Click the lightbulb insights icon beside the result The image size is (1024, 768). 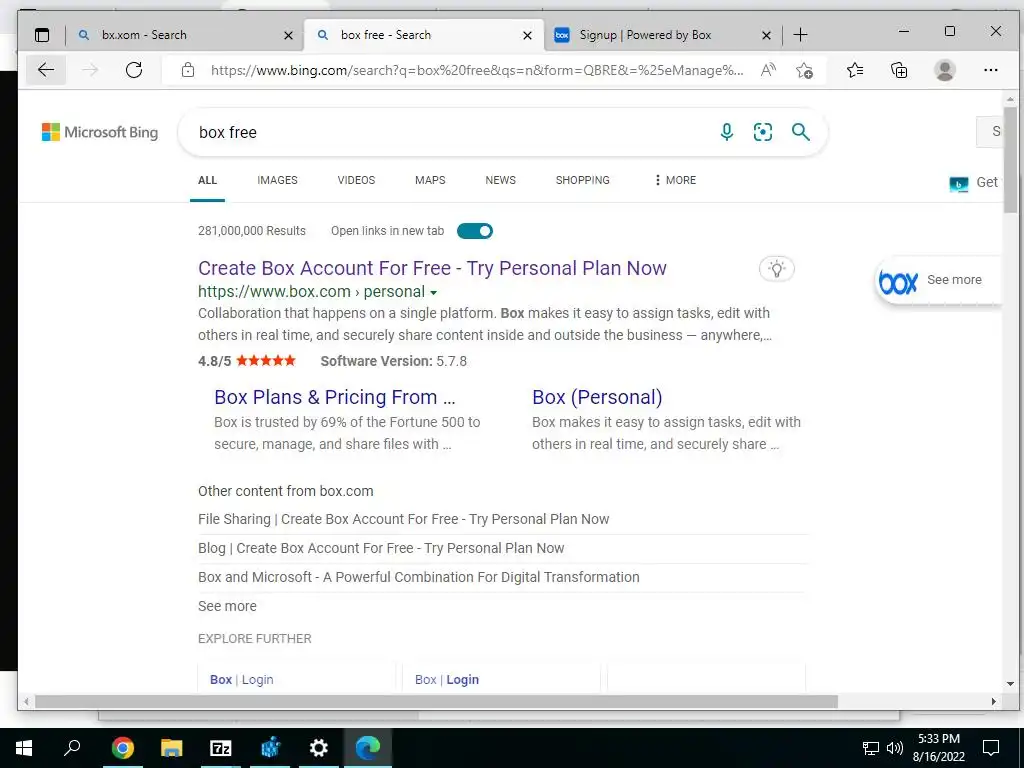tap(776, 268)
